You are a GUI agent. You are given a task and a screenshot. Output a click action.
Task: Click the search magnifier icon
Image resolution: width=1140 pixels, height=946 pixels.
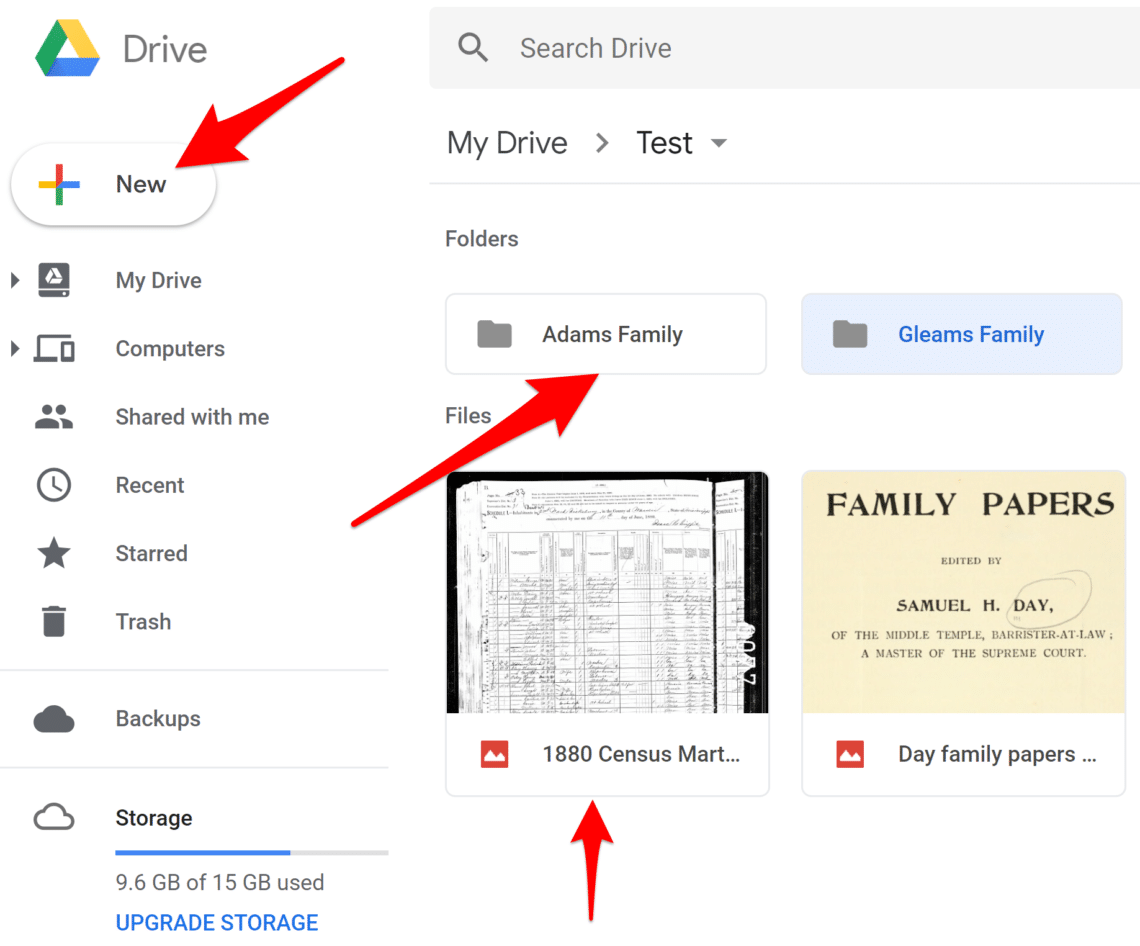(x=473, y=47)
